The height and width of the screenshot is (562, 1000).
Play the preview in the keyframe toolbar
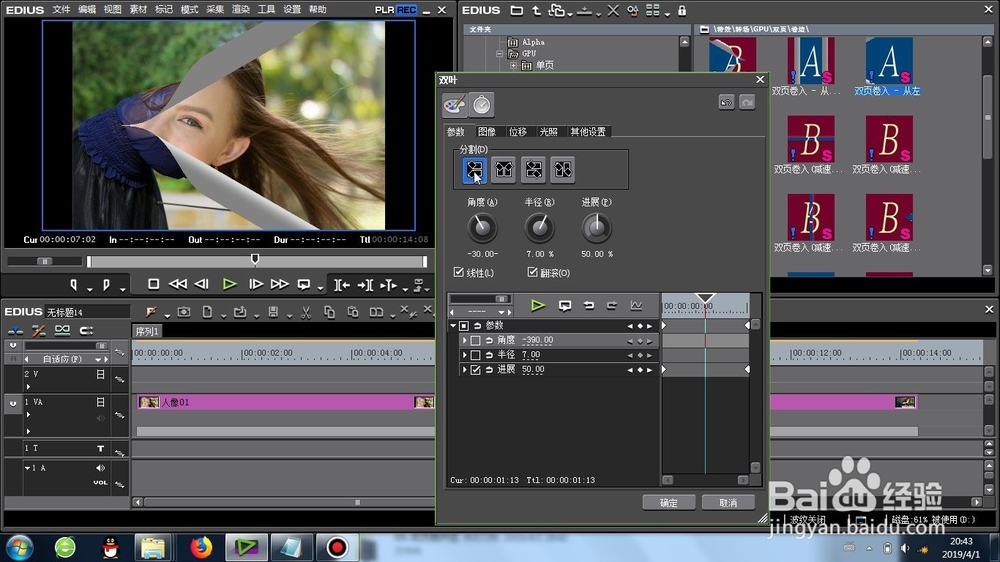[x=538, y=306]
